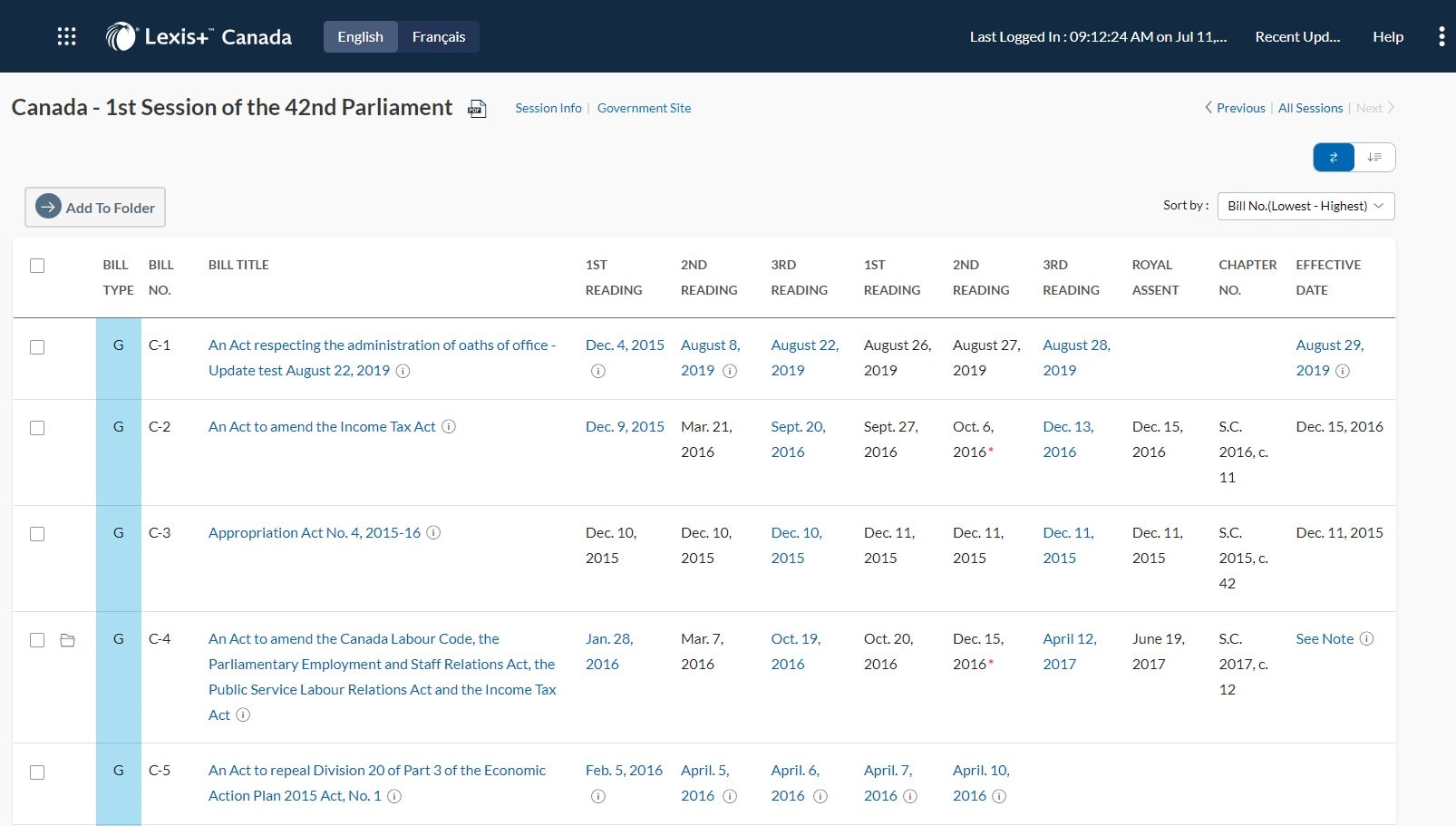The image size is (1456, 826).
Task: Switch to the blue swap-arrows view toggle
Action: pyautogui.click(x=1334, y=158)
